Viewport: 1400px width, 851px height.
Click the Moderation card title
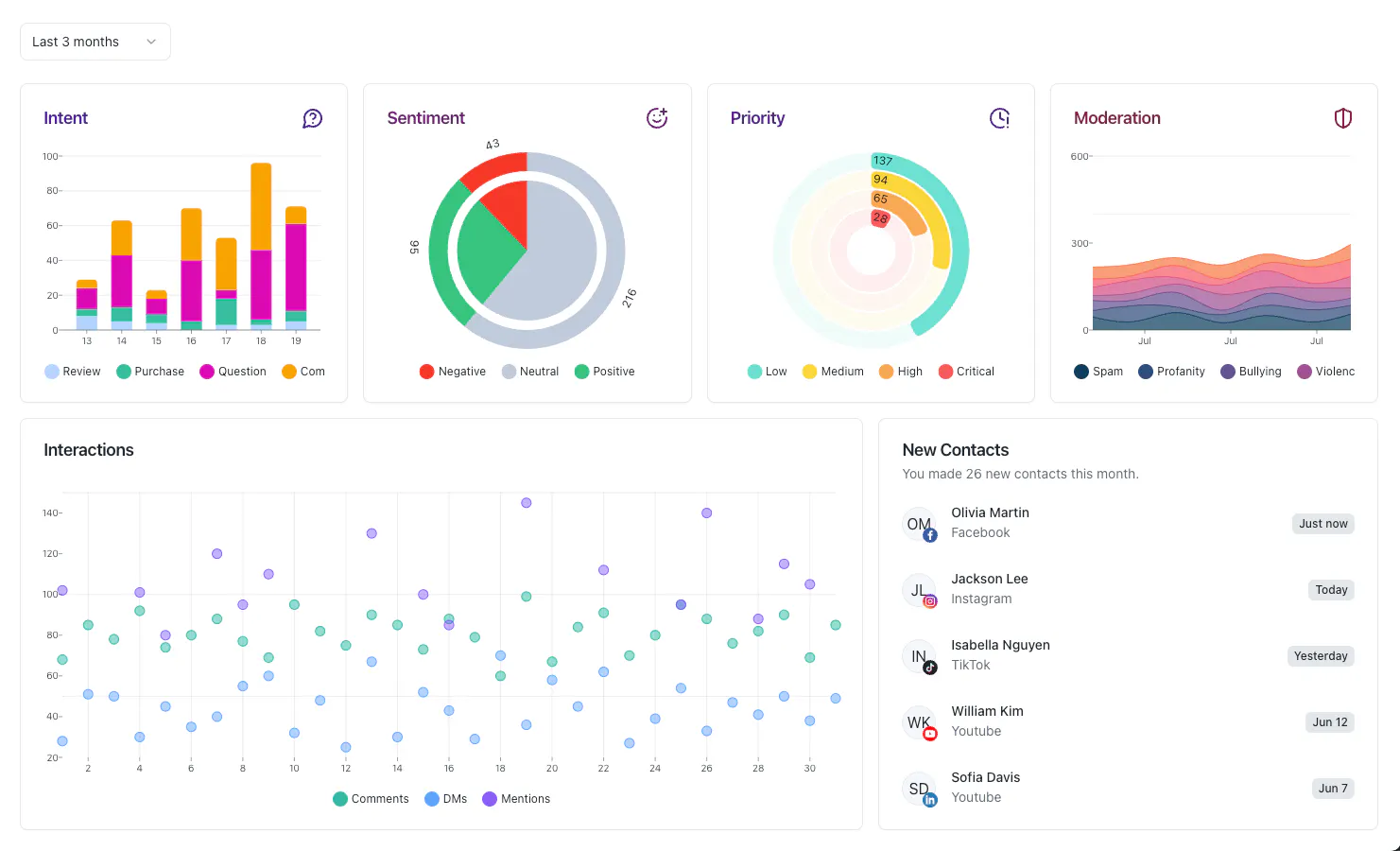[x=1117, y=118]
